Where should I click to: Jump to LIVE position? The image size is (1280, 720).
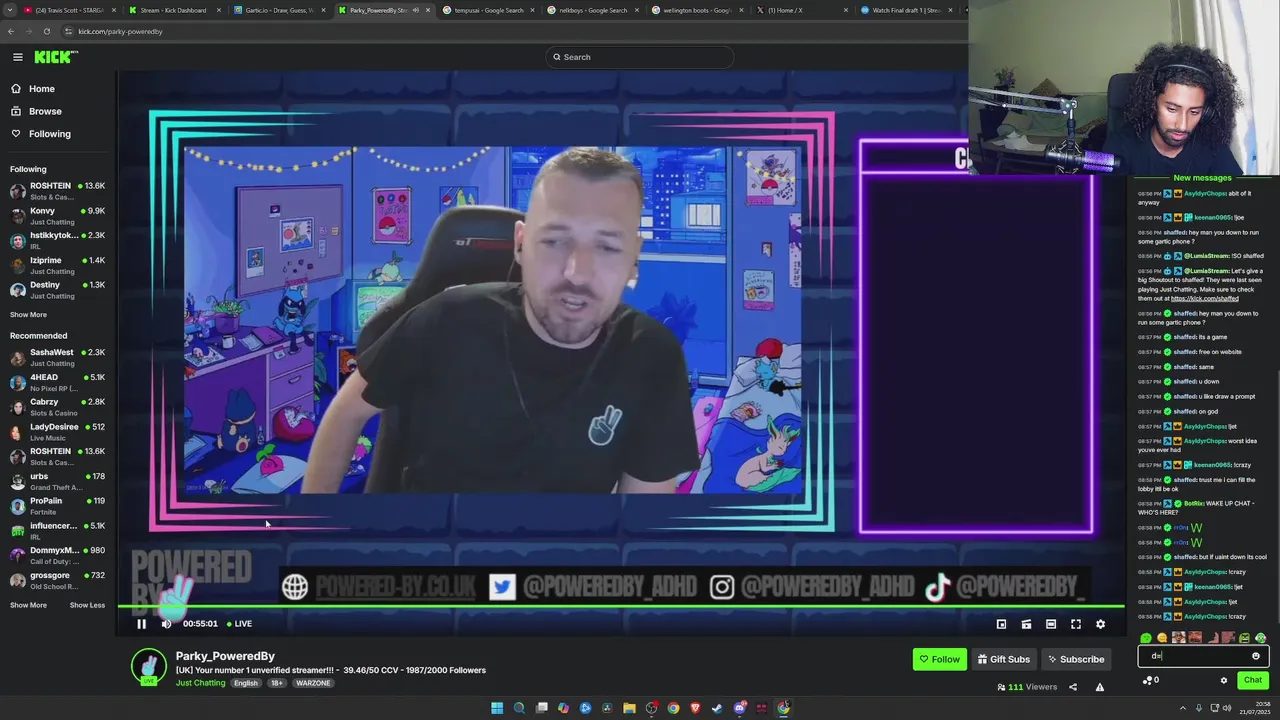tap(239, 624)
